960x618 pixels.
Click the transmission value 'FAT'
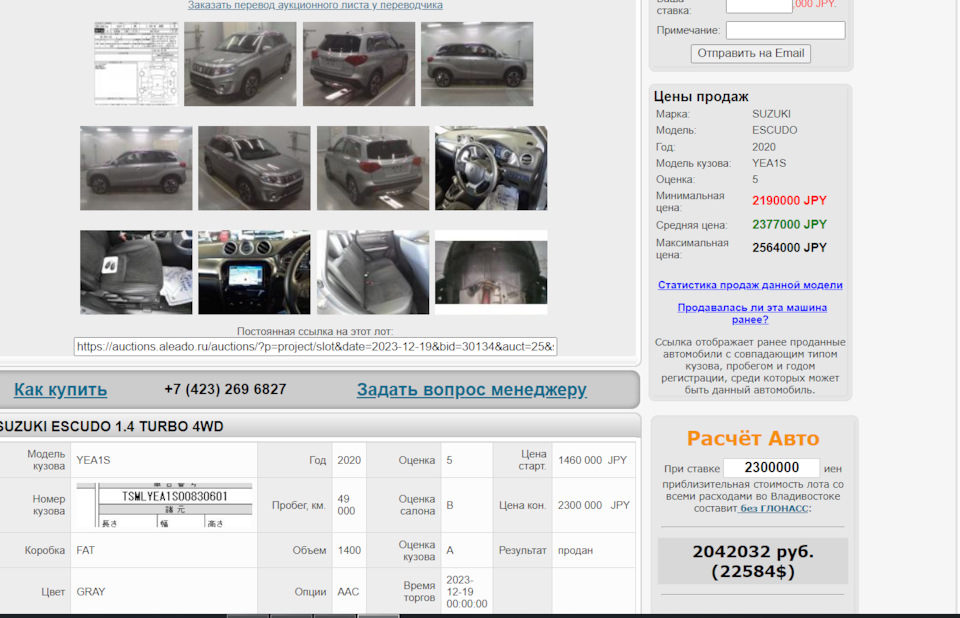coord(86,550)
